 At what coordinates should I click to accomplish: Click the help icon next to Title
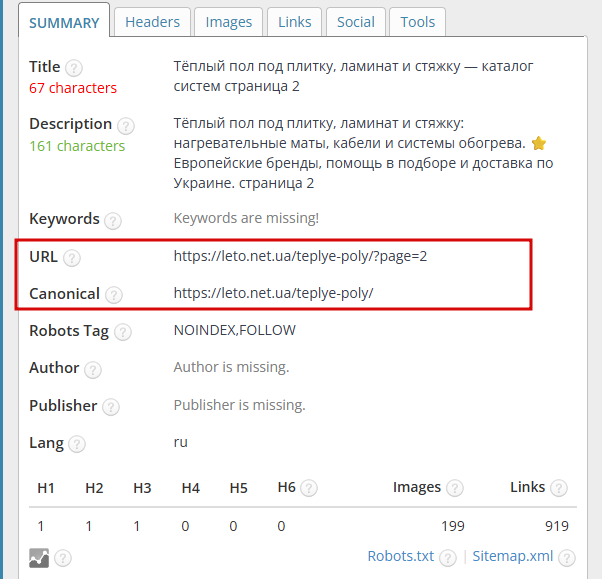[x=74, y=68]
